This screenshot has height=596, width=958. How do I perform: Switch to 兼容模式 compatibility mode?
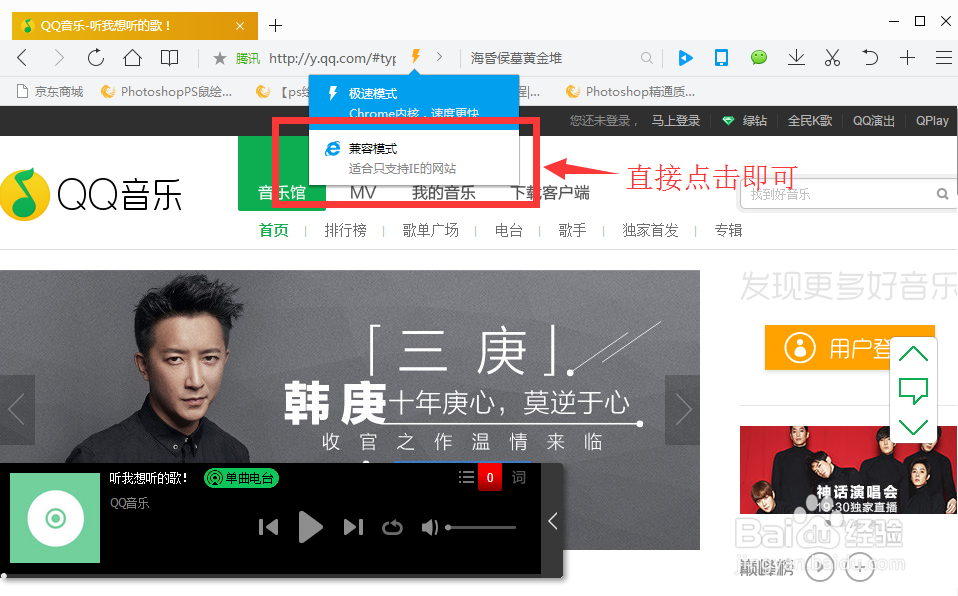[x=374, y=147]
